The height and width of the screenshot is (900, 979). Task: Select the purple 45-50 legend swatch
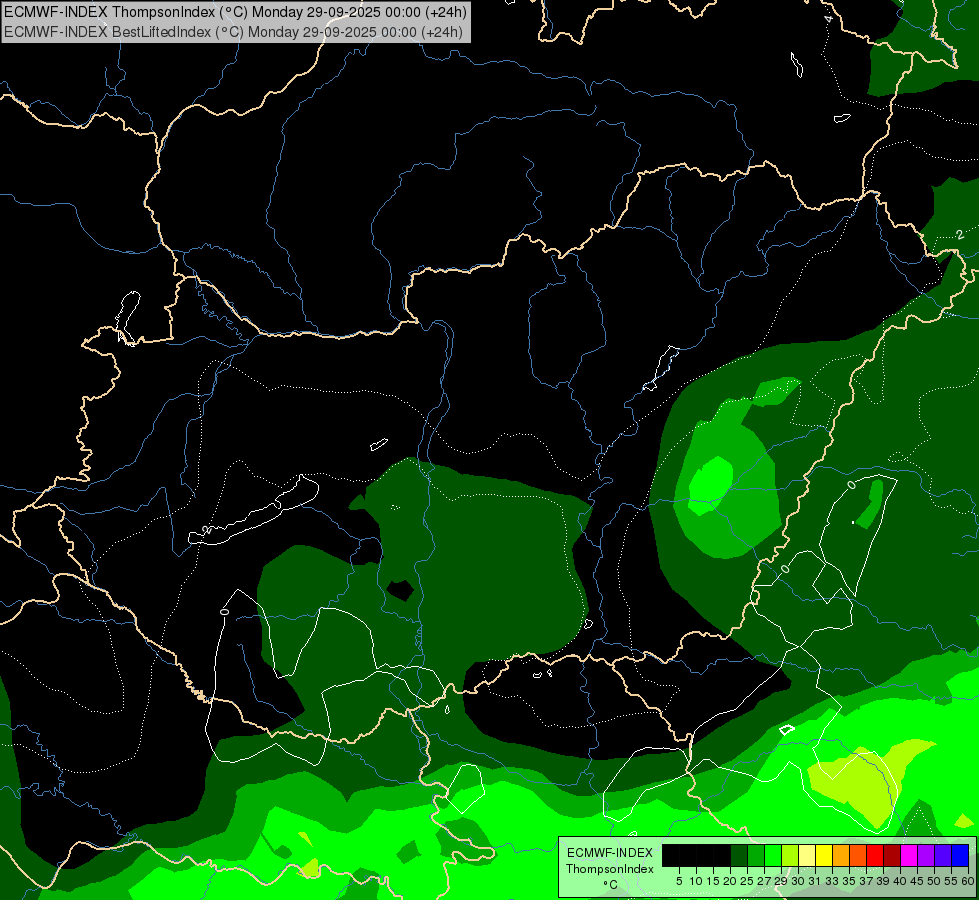pyautogui.click(x=926, y=855)
